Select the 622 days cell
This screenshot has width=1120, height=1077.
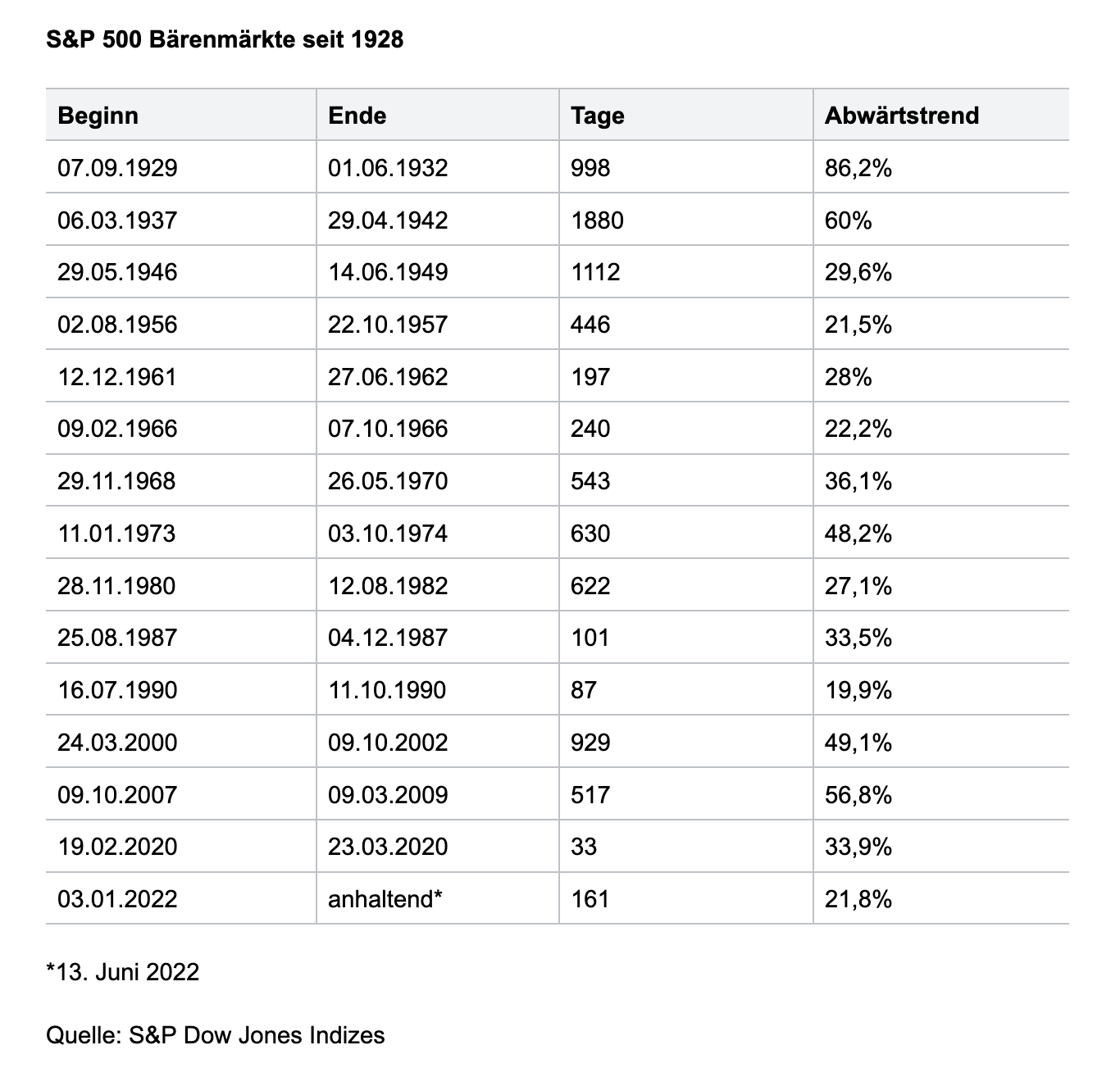click(x=590, y=585)
